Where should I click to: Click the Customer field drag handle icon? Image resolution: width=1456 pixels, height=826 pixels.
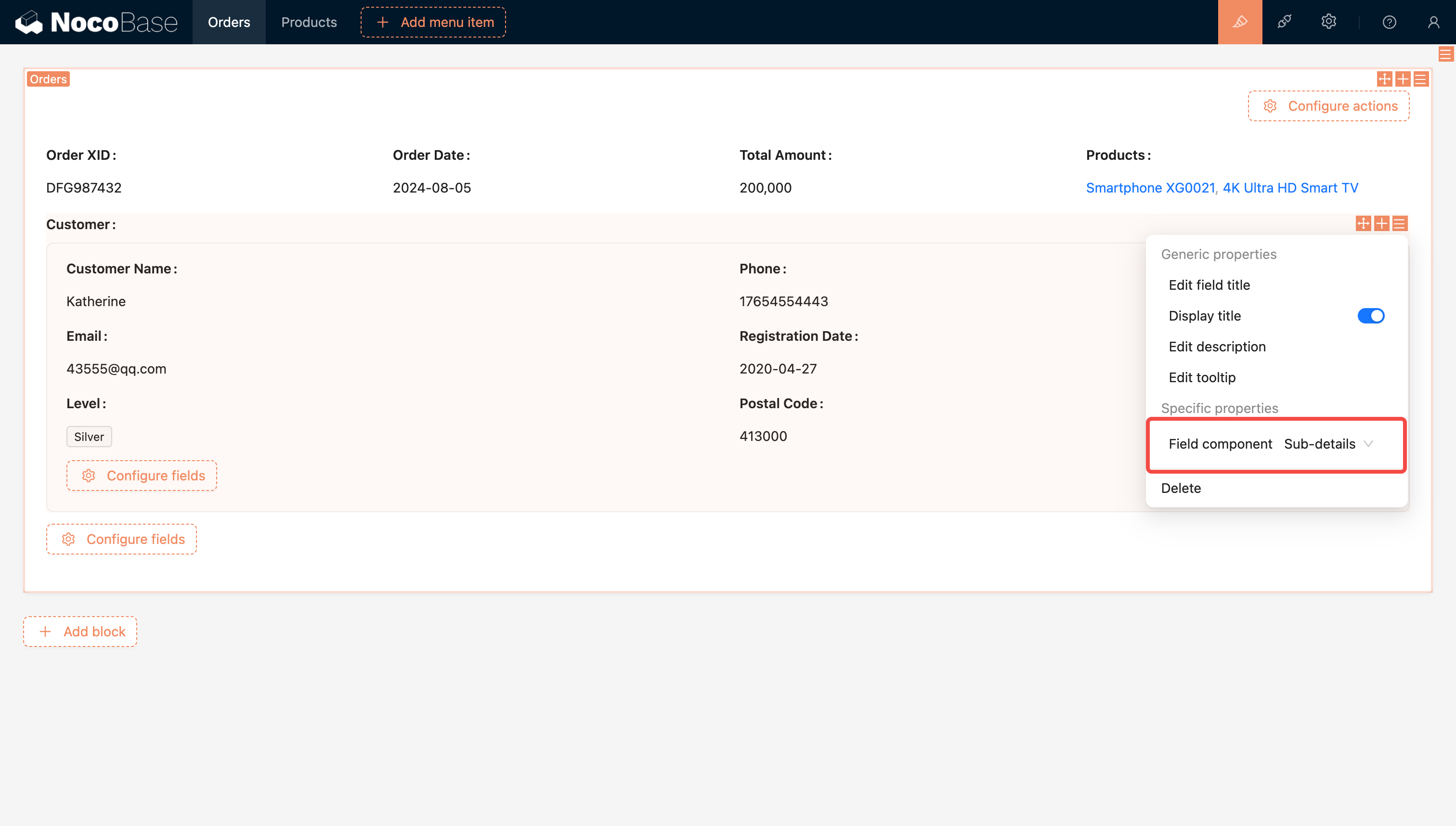pos(1363,223)
